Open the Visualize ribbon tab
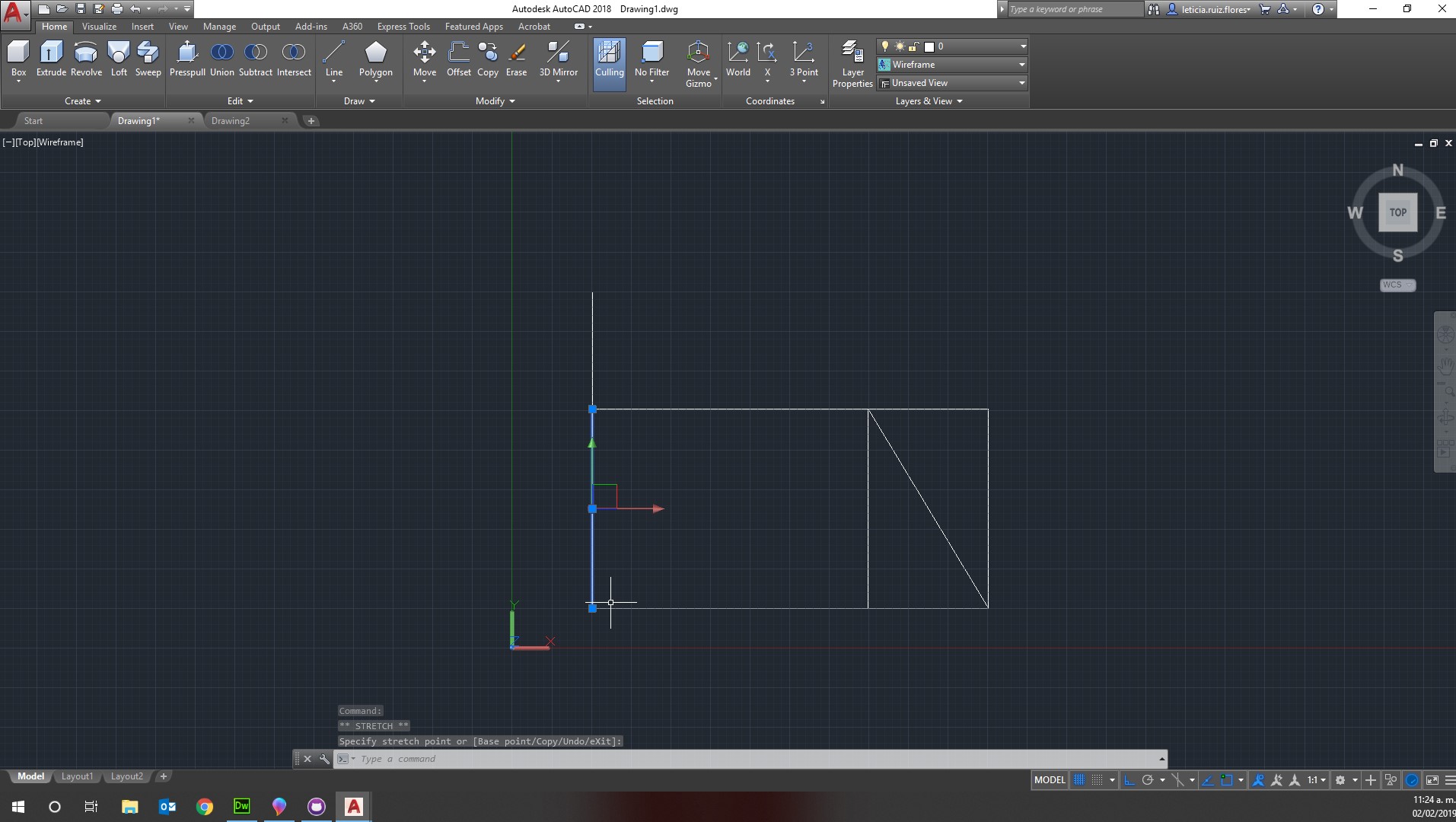The height and width of the screenshot is (822, 1456). pyautogui.click(x=99, y=27)
